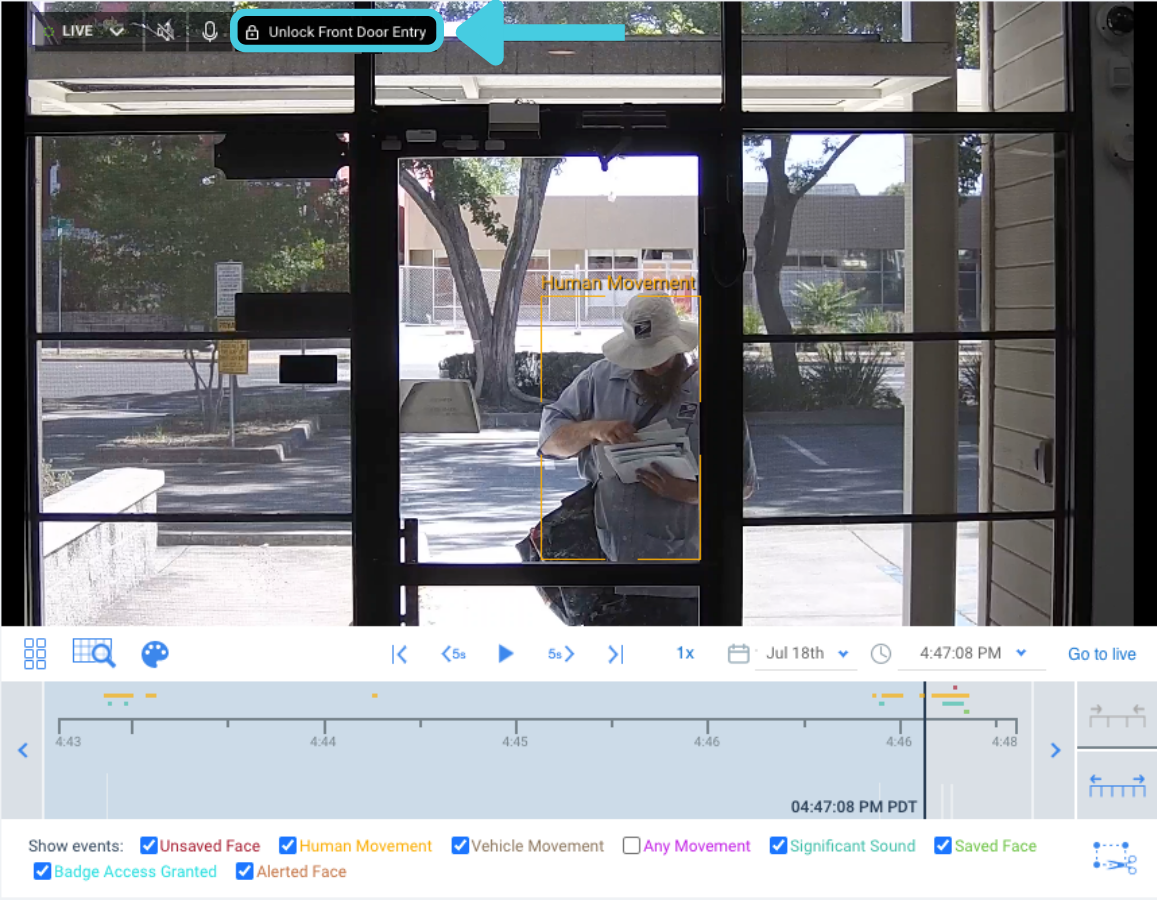Open the motion search grid magnifier tool
This screenshot has height=900, width=1157.
tap(94, 654)
